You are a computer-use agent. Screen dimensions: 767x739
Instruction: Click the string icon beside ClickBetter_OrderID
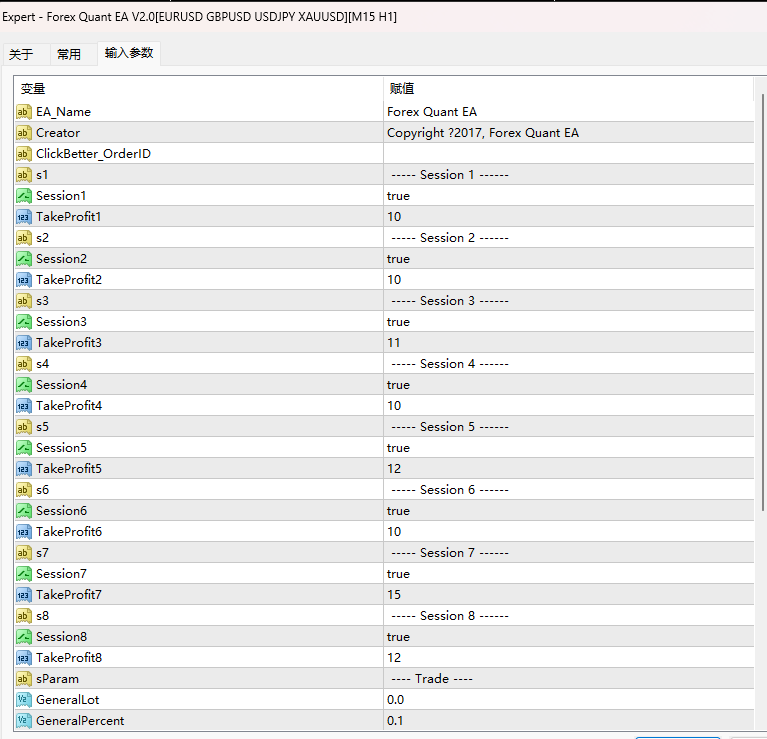(23, 154)
